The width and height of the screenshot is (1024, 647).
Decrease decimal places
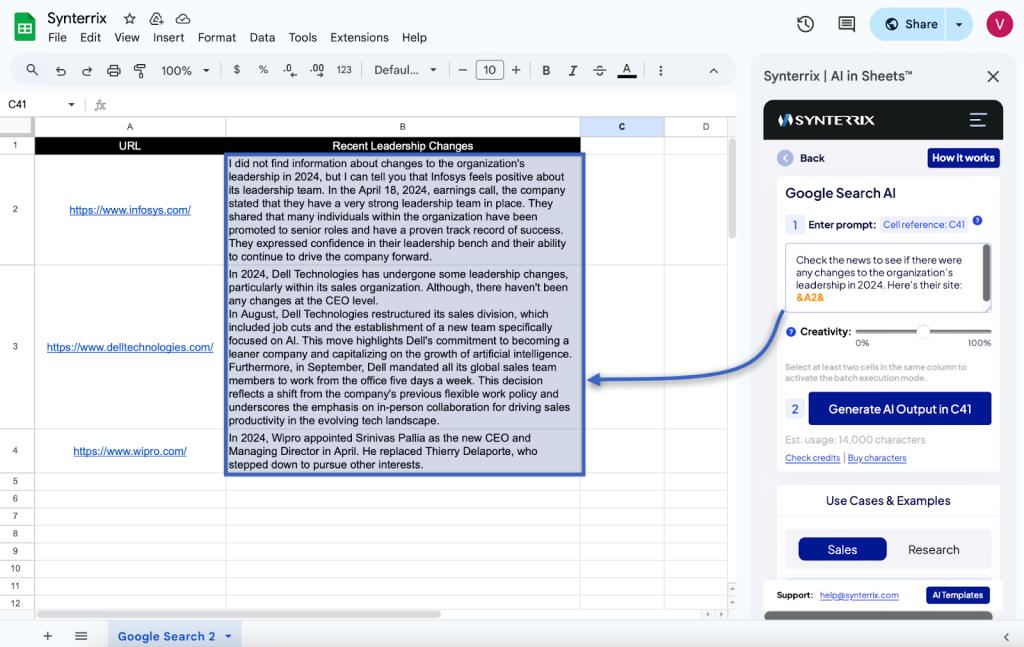(x=290, y=70)
